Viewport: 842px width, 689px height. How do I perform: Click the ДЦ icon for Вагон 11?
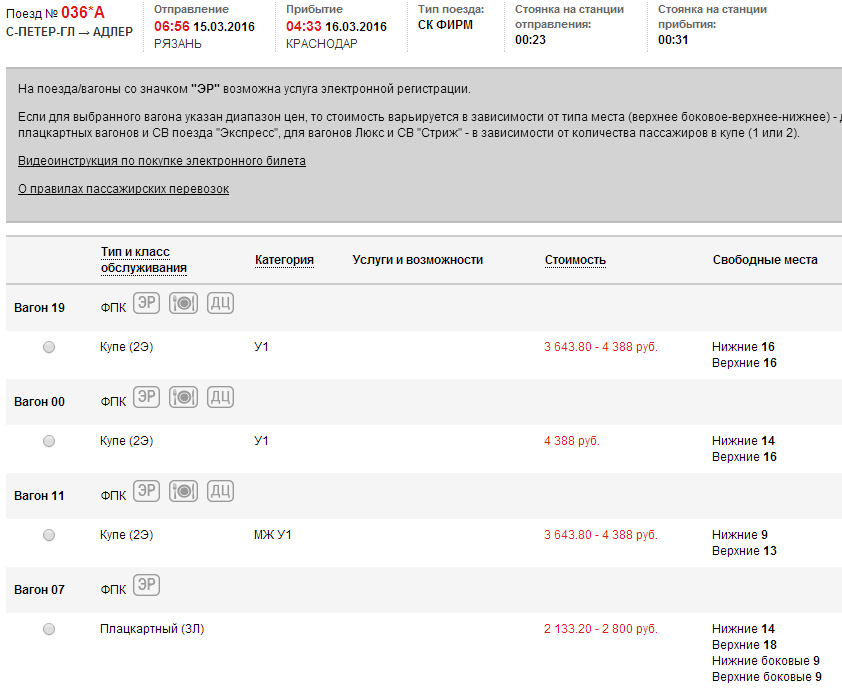(220, 491)
